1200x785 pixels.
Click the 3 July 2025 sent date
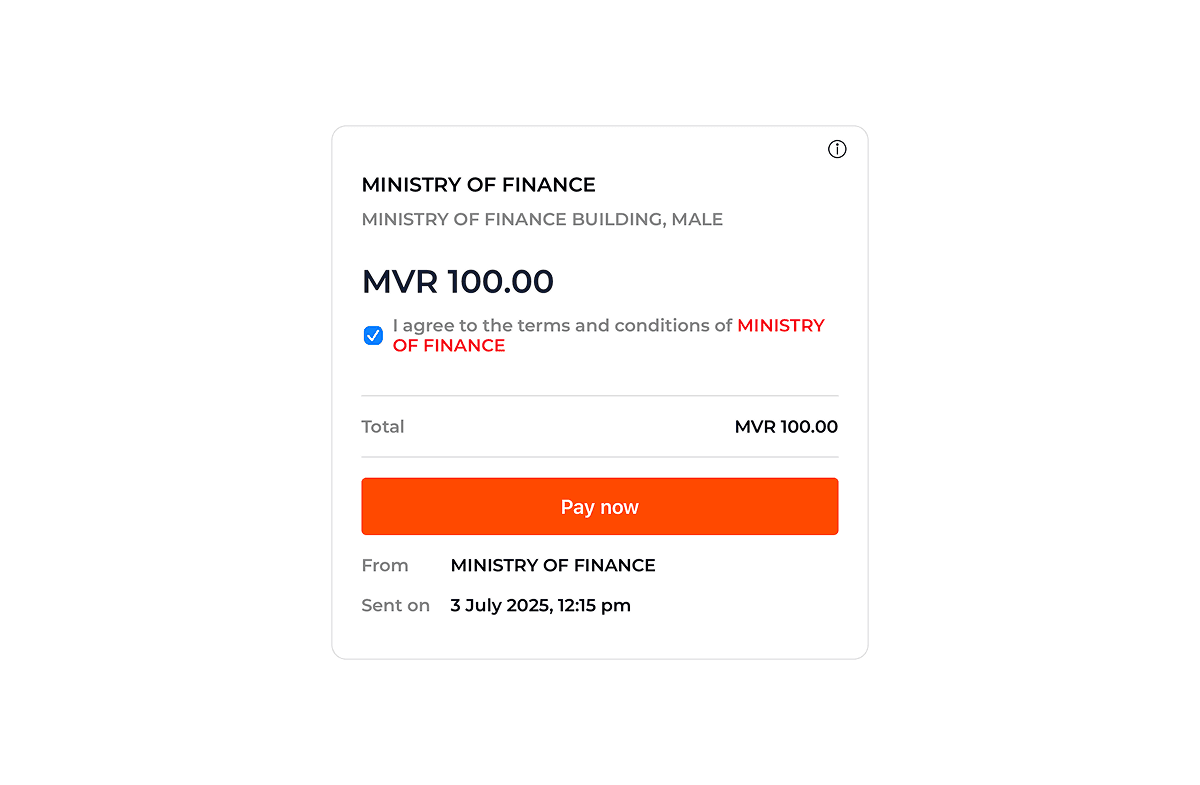(x=496, y=606)
